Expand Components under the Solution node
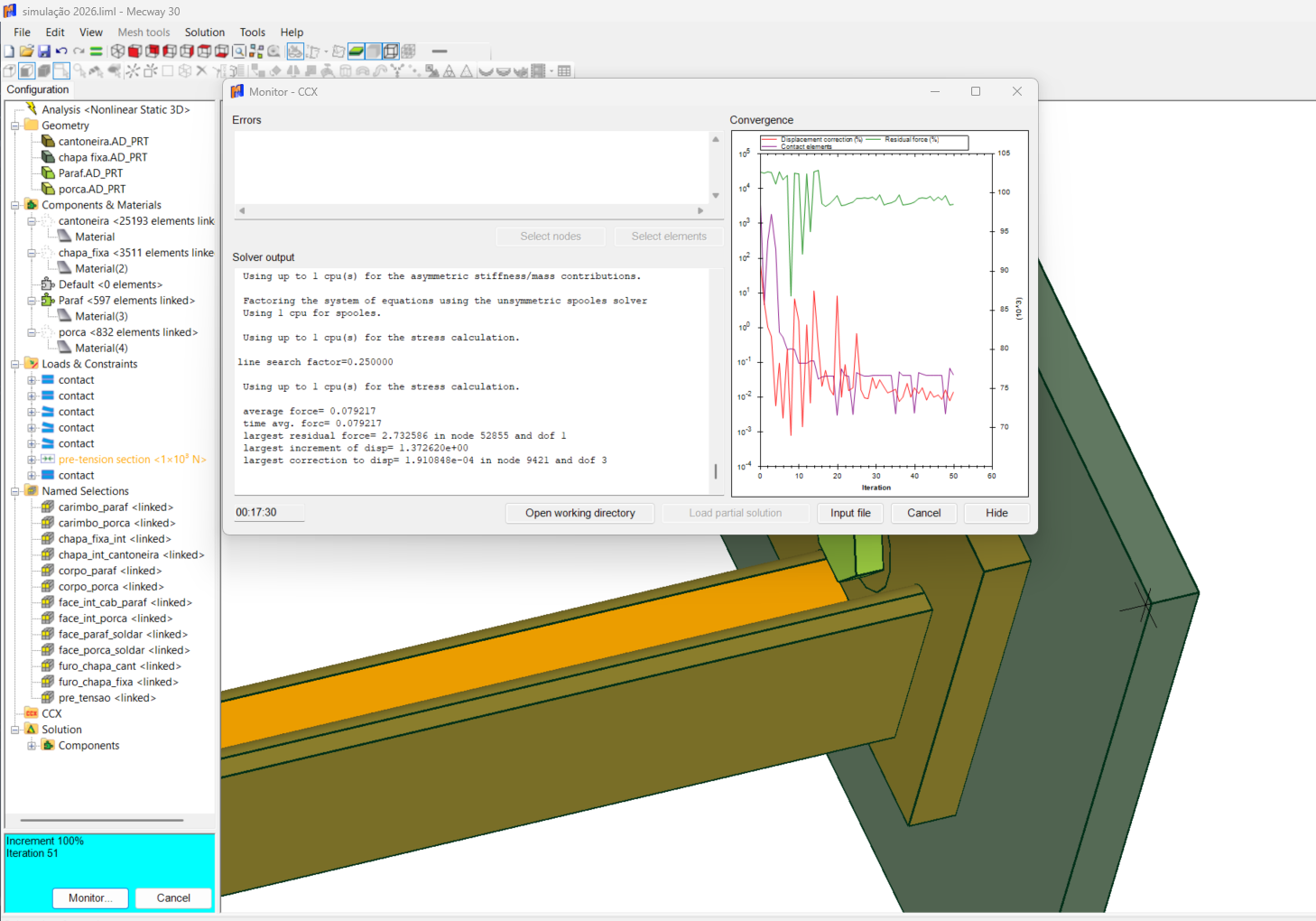The width and height of the screenshot is (1316, 921). pyautogui.click(x=32, y=746)
